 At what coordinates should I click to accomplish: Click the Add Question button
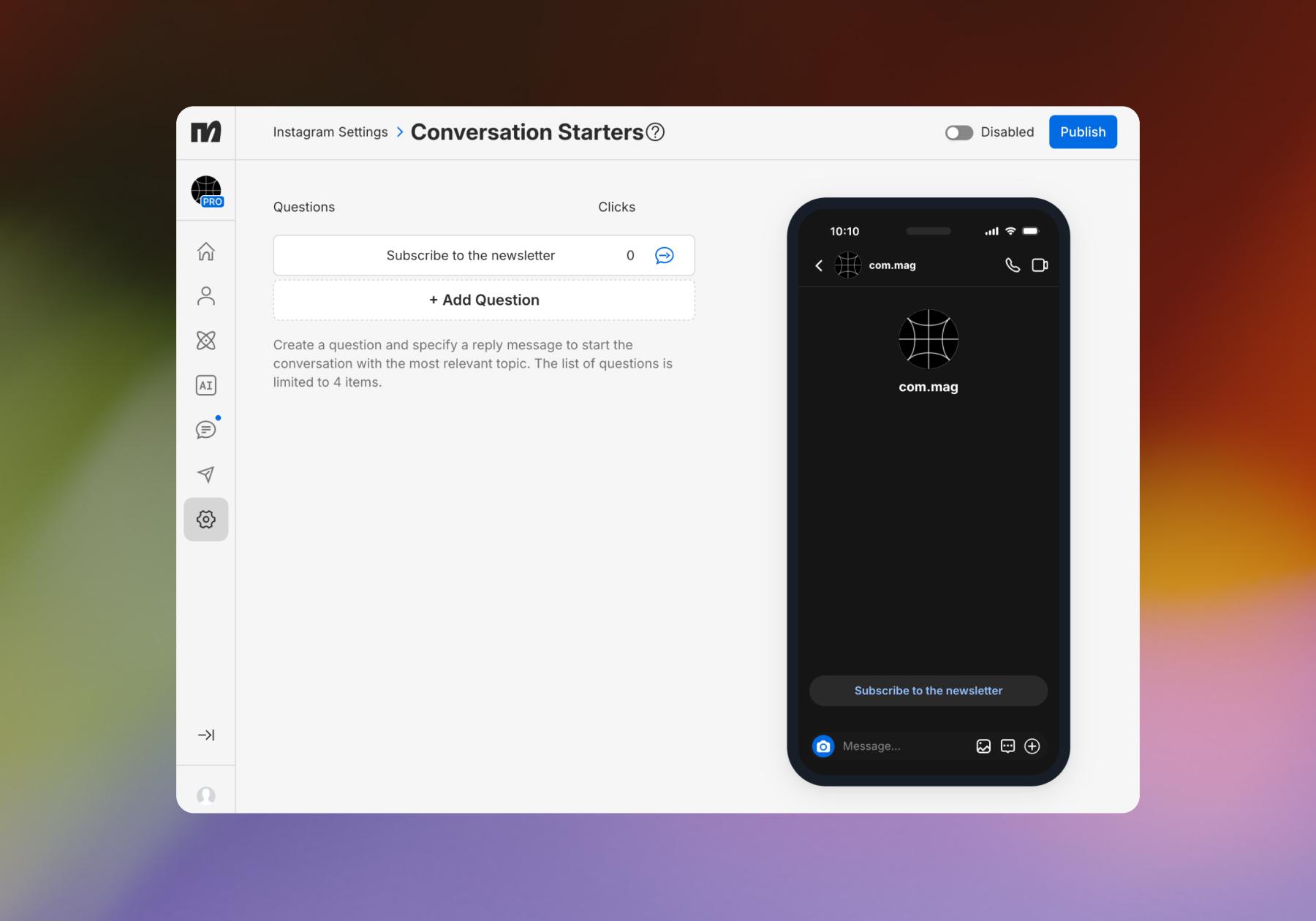click(x=484, y=300)
